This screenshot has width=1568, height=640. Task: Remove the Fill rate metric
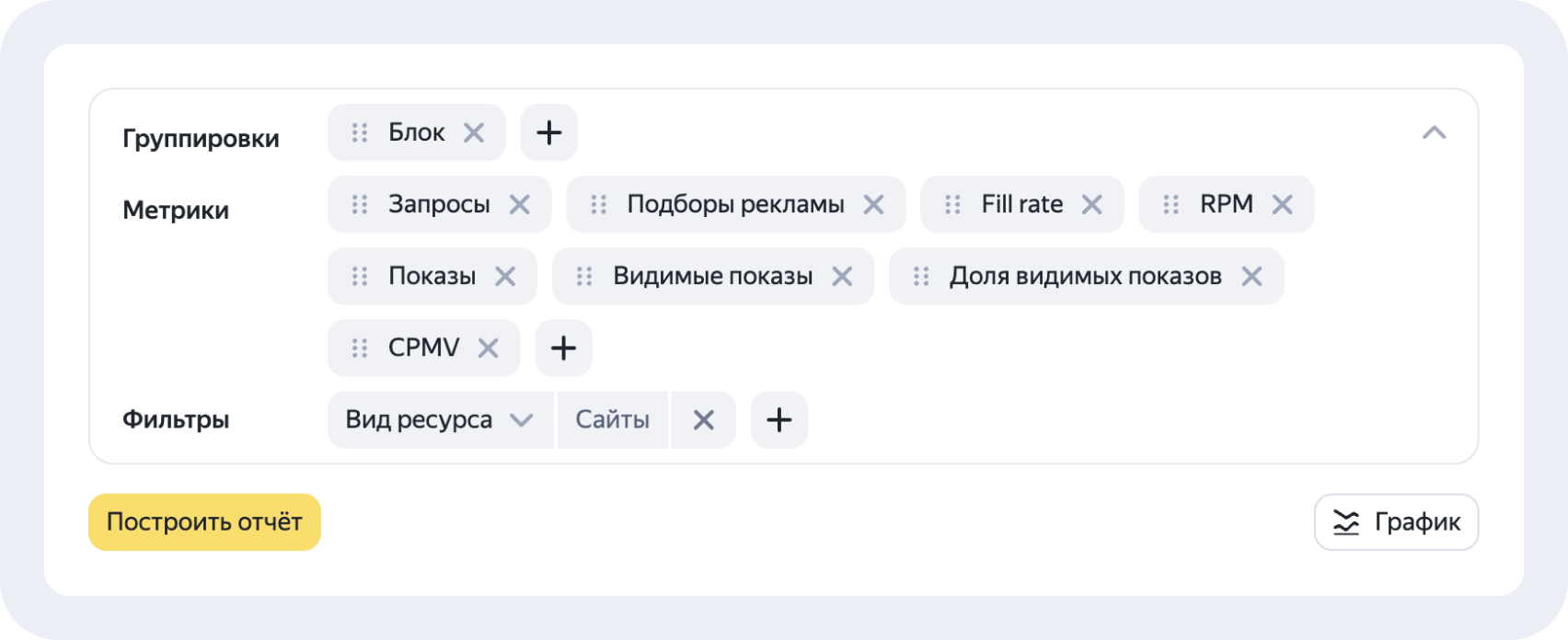(x=1092, y=205)
